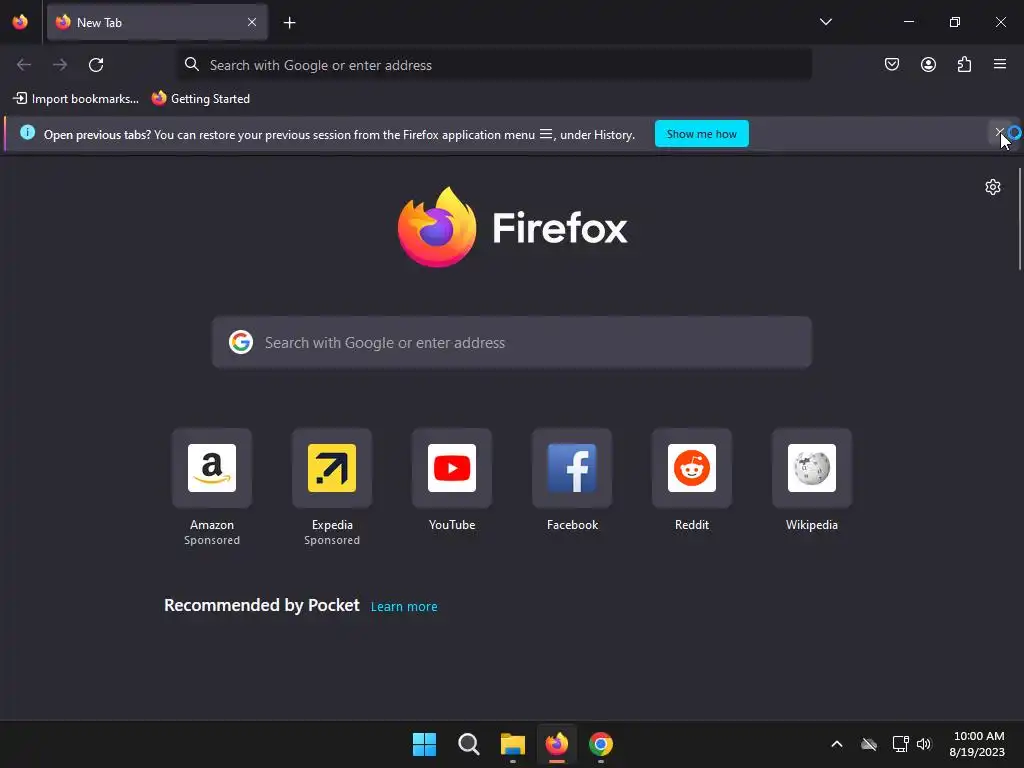Go back one page
The height and width of the screenshot is (768, 1024).
24,65
